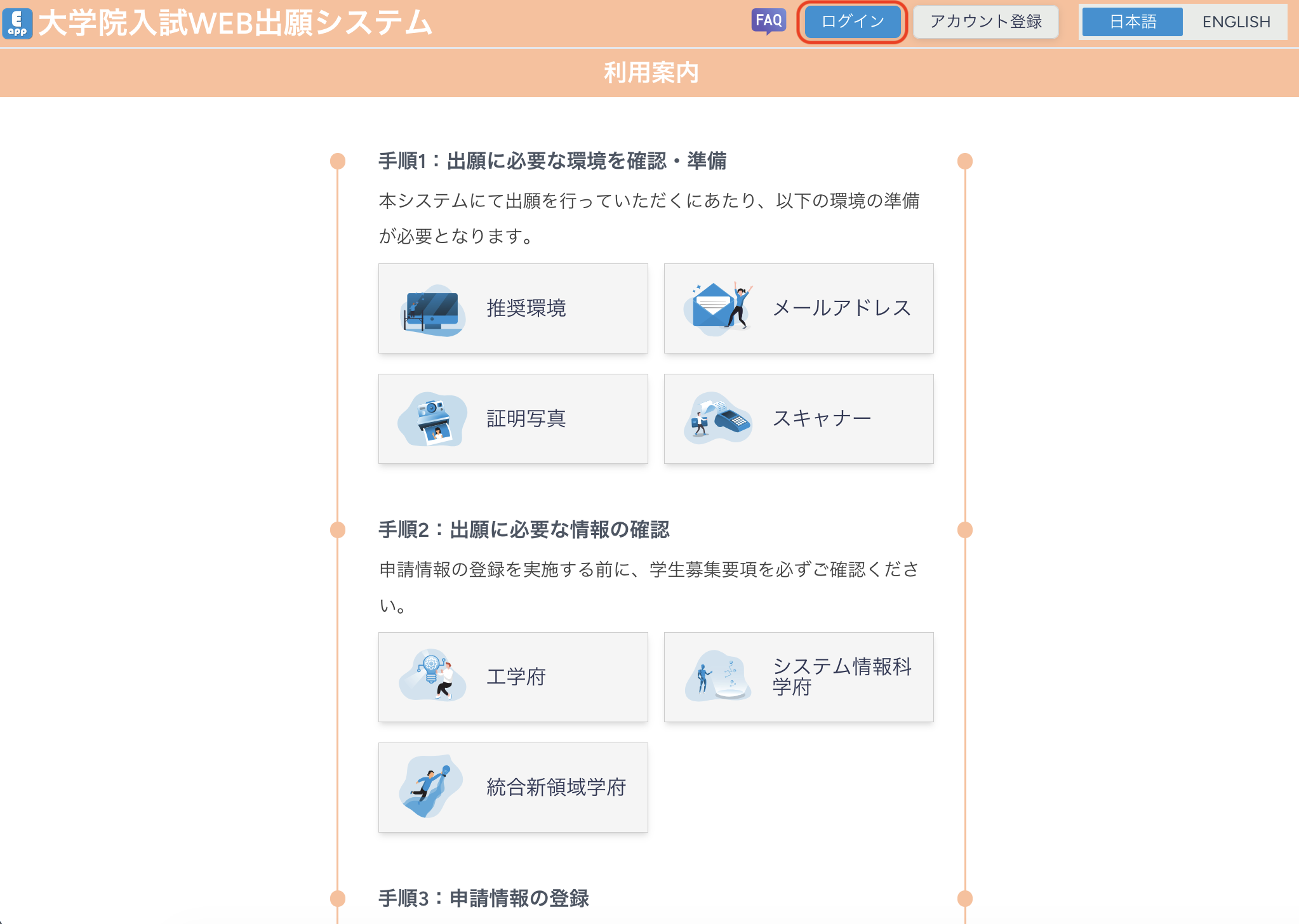Open the ログイン screen
The image size is (1299, 924).
852,21
